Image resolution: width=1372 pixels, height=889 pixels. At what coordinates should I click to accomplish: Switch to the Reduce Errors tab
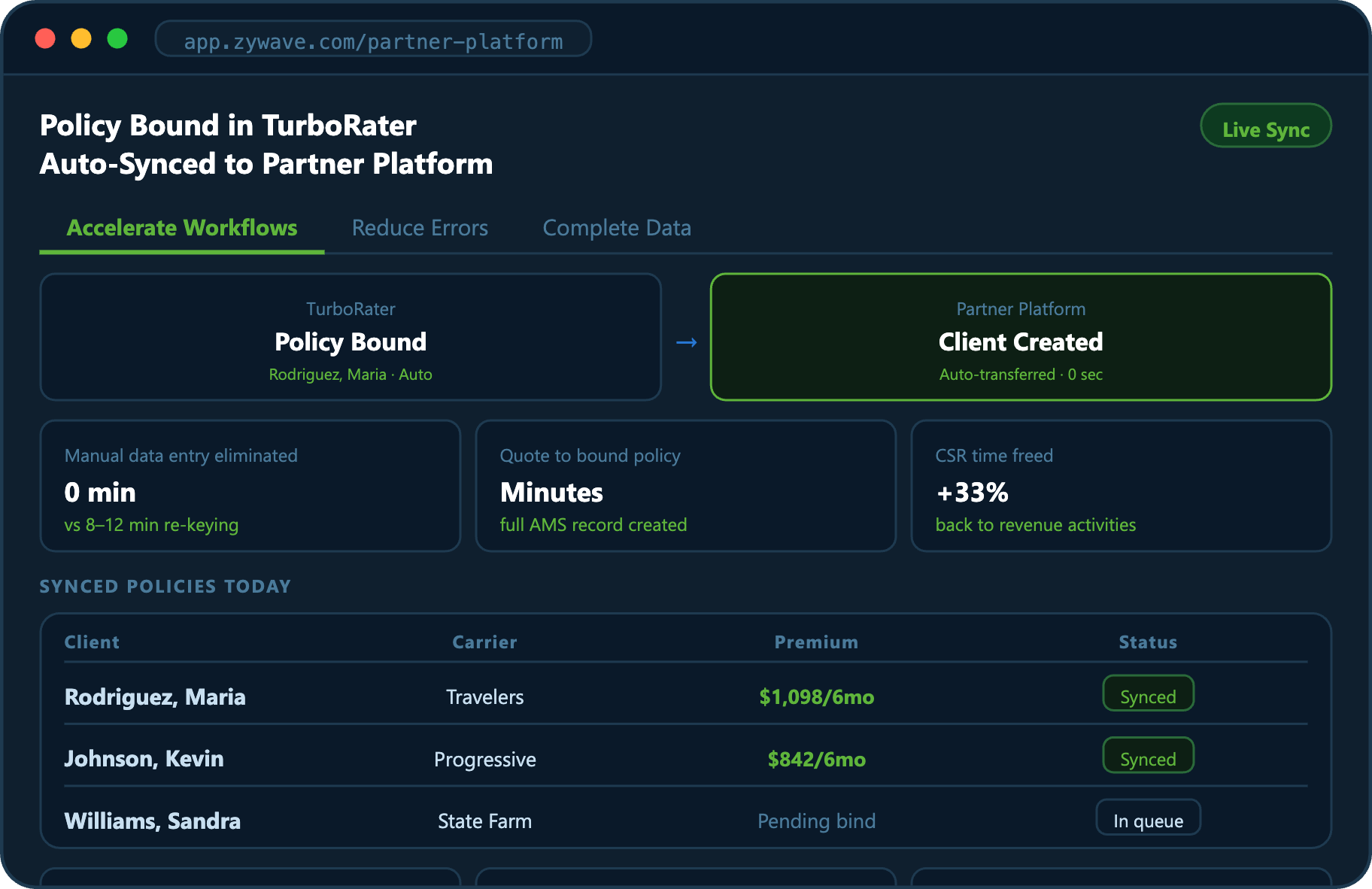click(x=420, y=228)
